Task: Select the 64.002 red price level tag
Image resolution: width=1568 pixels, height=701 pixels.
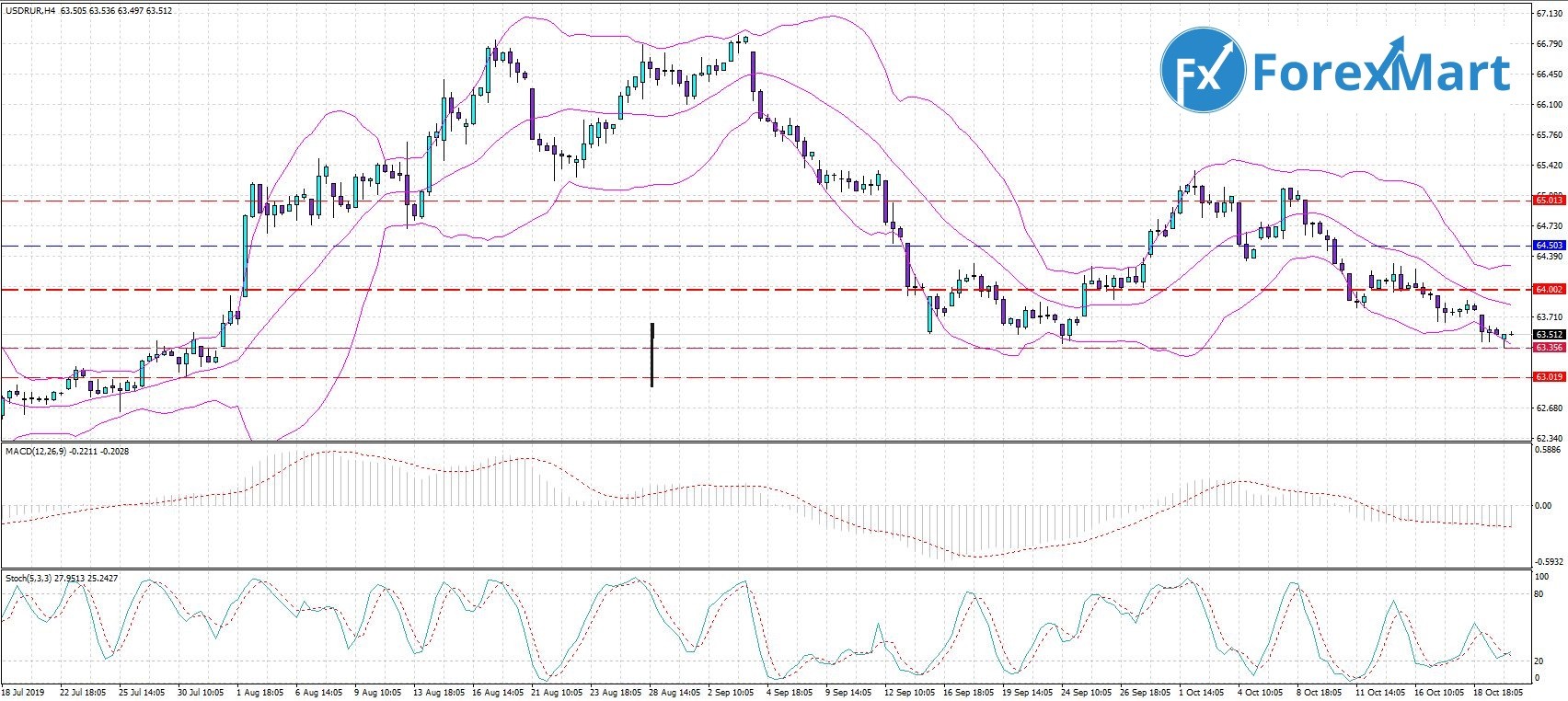Action: coord(1549,289)
